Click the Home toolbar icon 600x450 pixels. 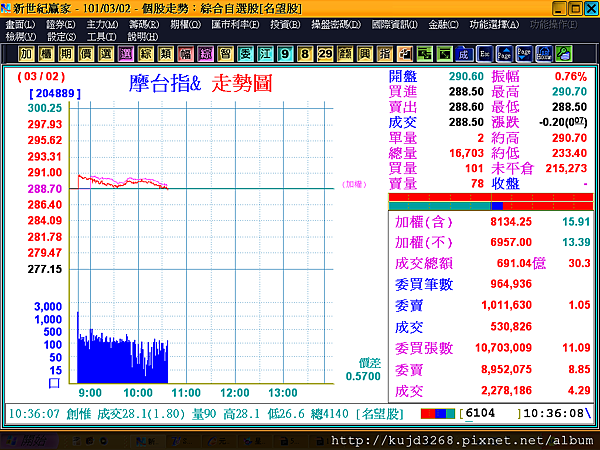click(x=544, y=54)
